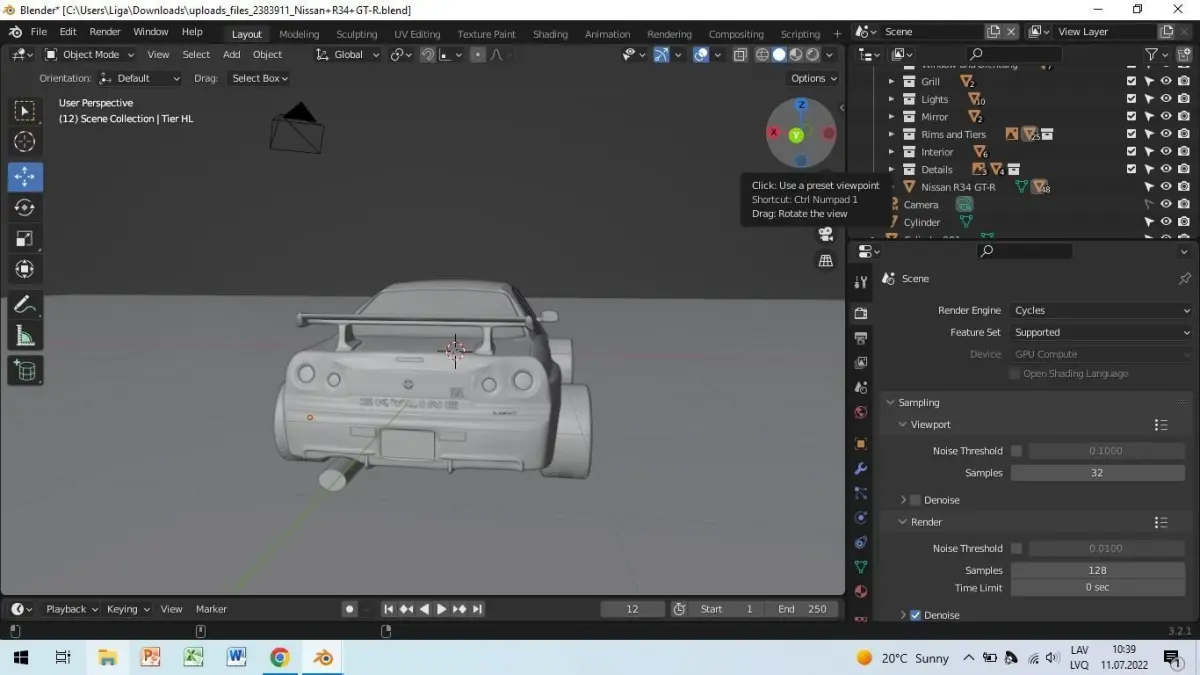
Task: Open the World properties tab
Action: [x=860, y=412]
